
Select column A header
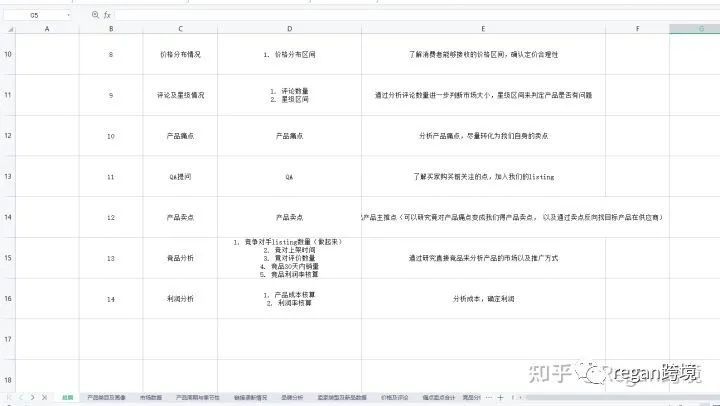pos(47,29)
